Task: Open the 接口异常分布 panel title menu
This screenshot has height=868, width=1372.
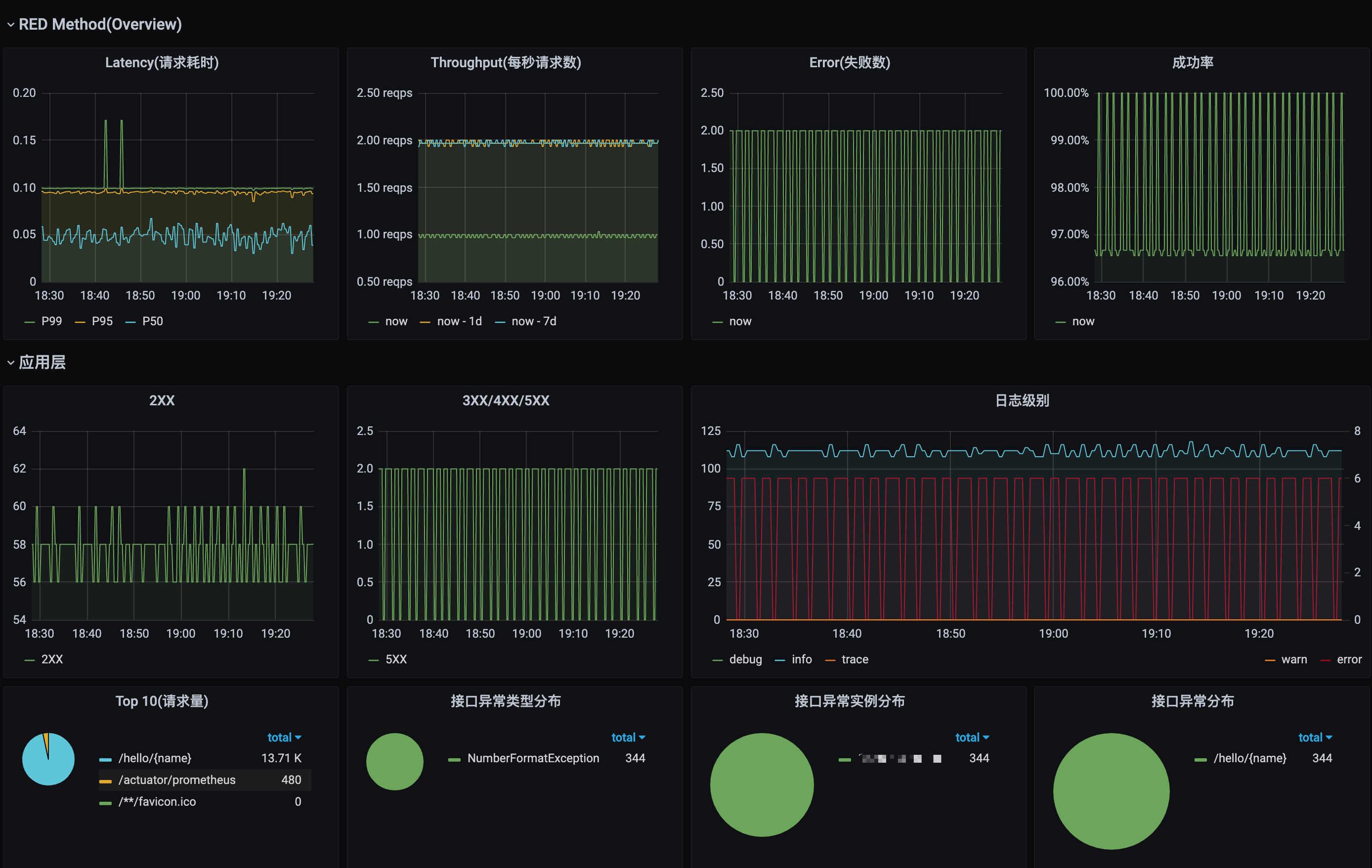Action: coord(1193,701)
